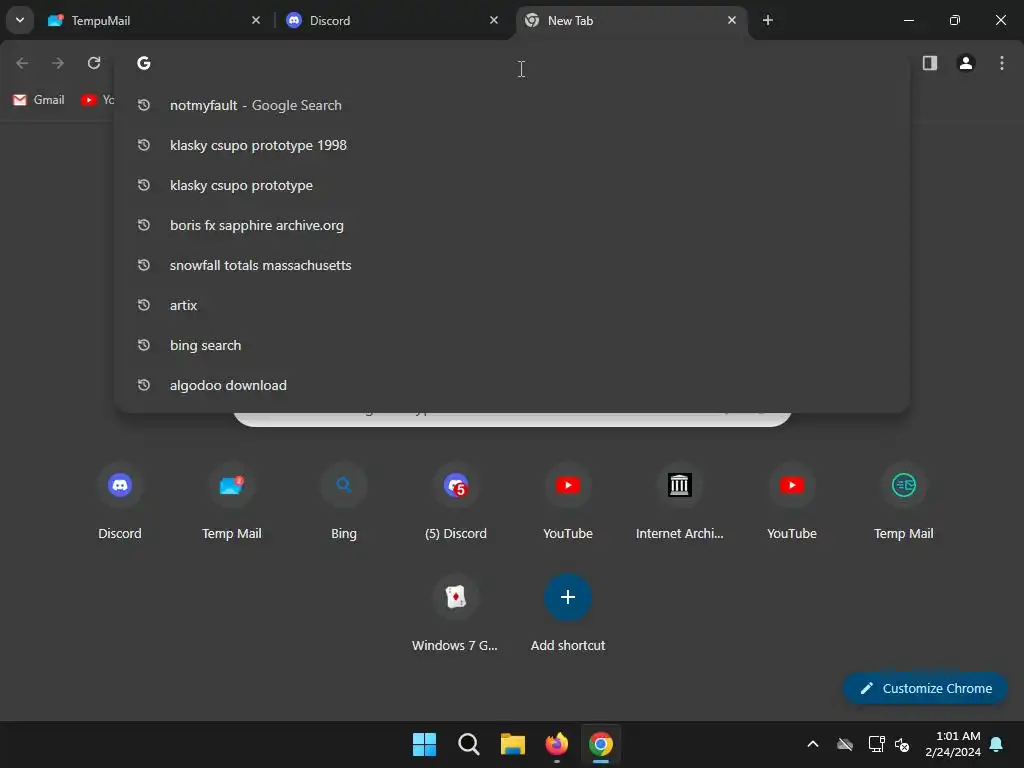This screenshot has height=768, width=1024.
Task: Click the Chrome taskbar icon
Action: coord(601,744)
